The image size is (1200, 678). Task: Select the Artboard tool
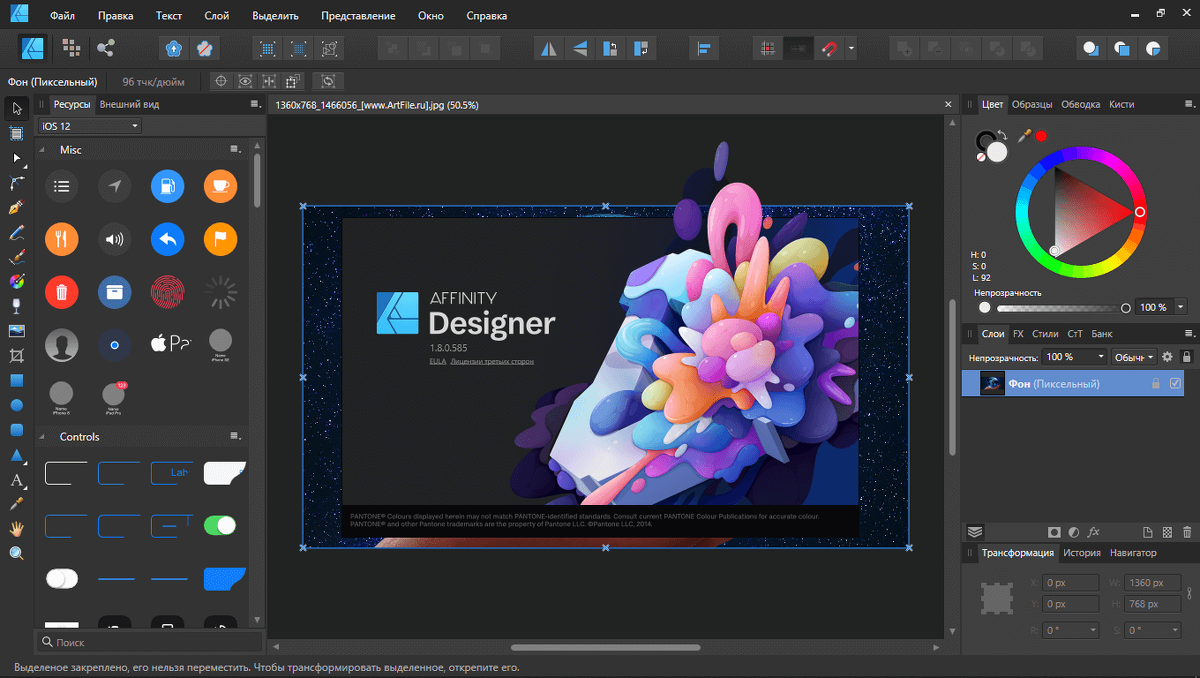pyautogui.click(x=17, y=133)
